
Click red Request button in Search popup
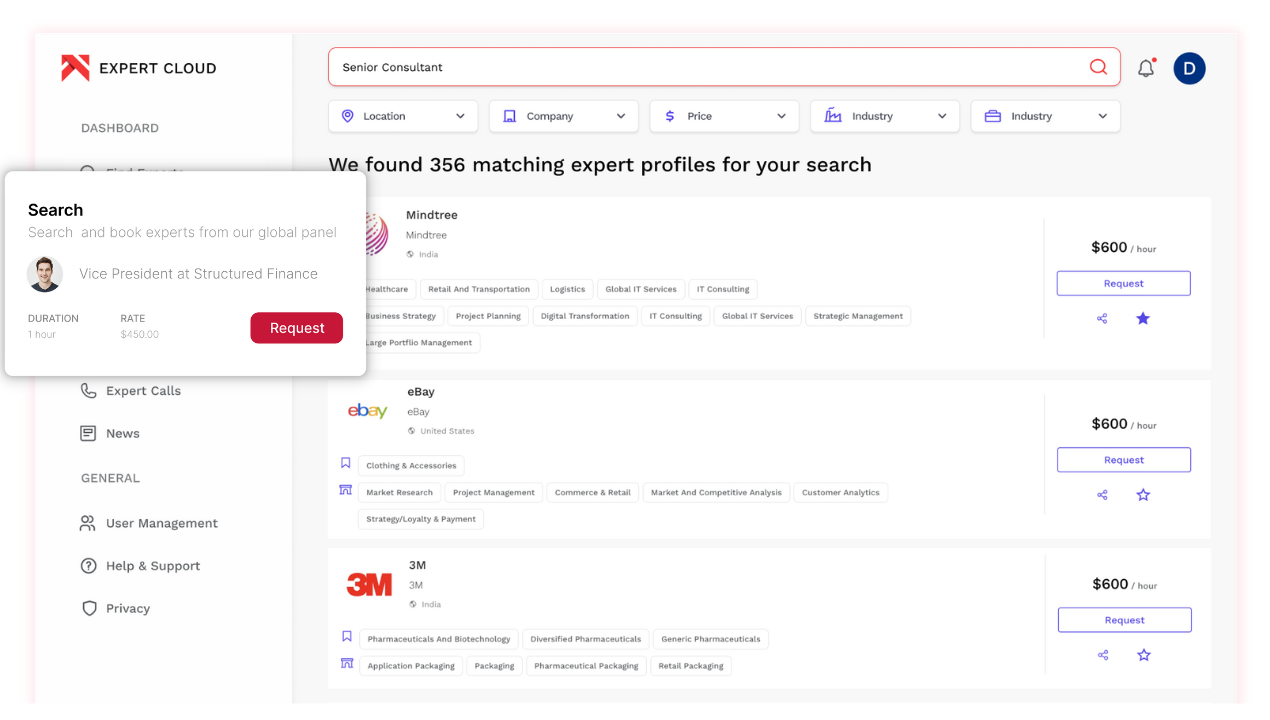[x=296, y=328]
